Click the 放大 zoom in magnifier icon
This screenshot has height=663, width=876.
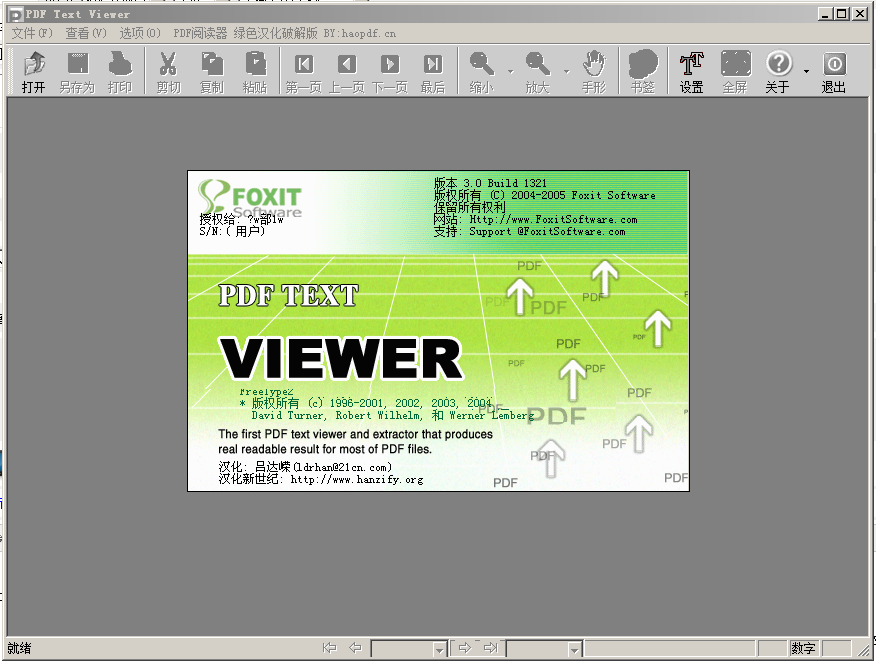click(x=537, y=71)
